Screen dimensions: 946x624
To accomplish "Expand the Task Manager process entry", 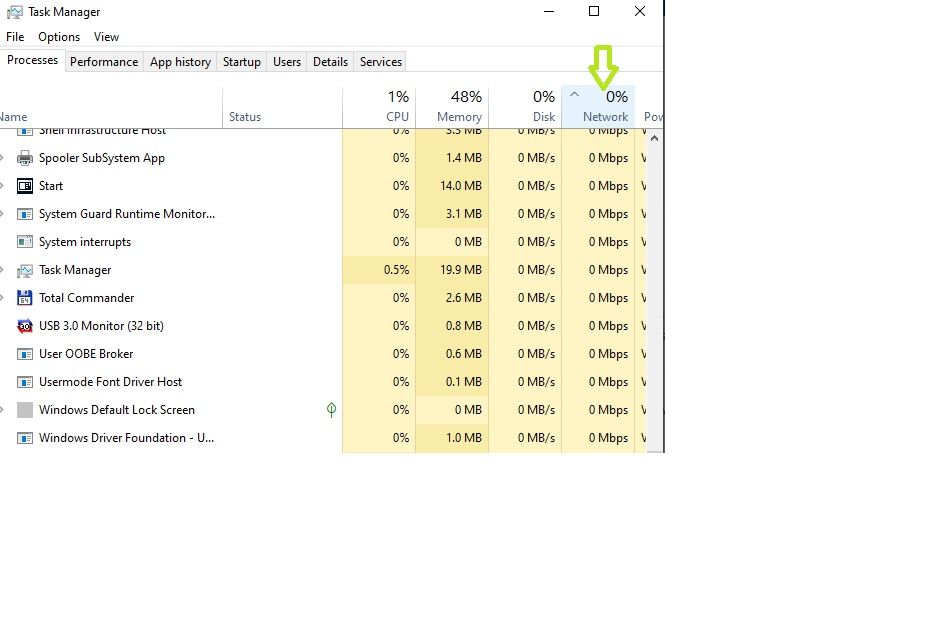I will pos(2,270).
